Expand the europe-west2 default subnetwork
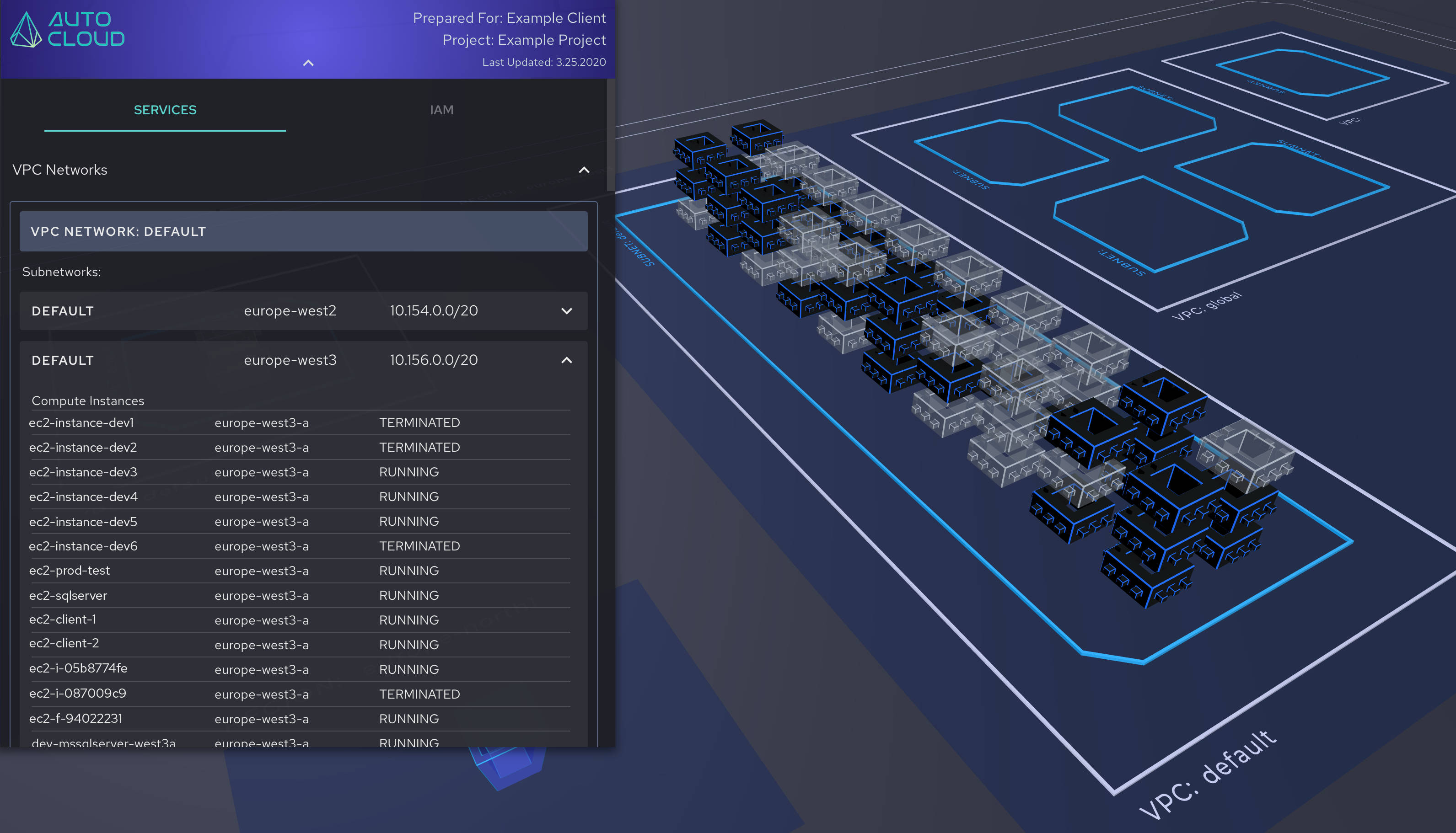 click(x=566, y=311)
